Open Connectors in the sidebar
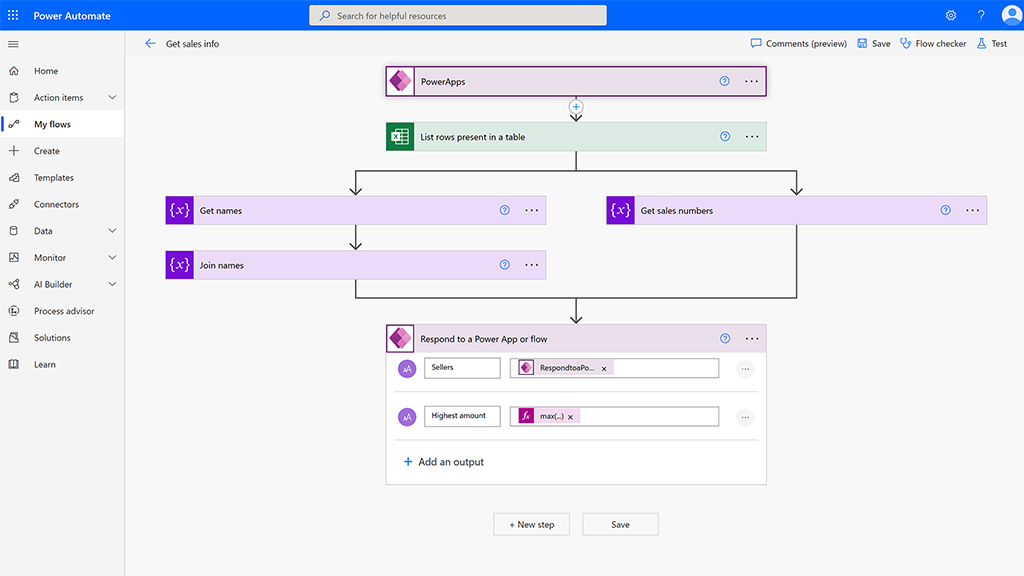The image size is (1024, 576). [x=62, y=204]
